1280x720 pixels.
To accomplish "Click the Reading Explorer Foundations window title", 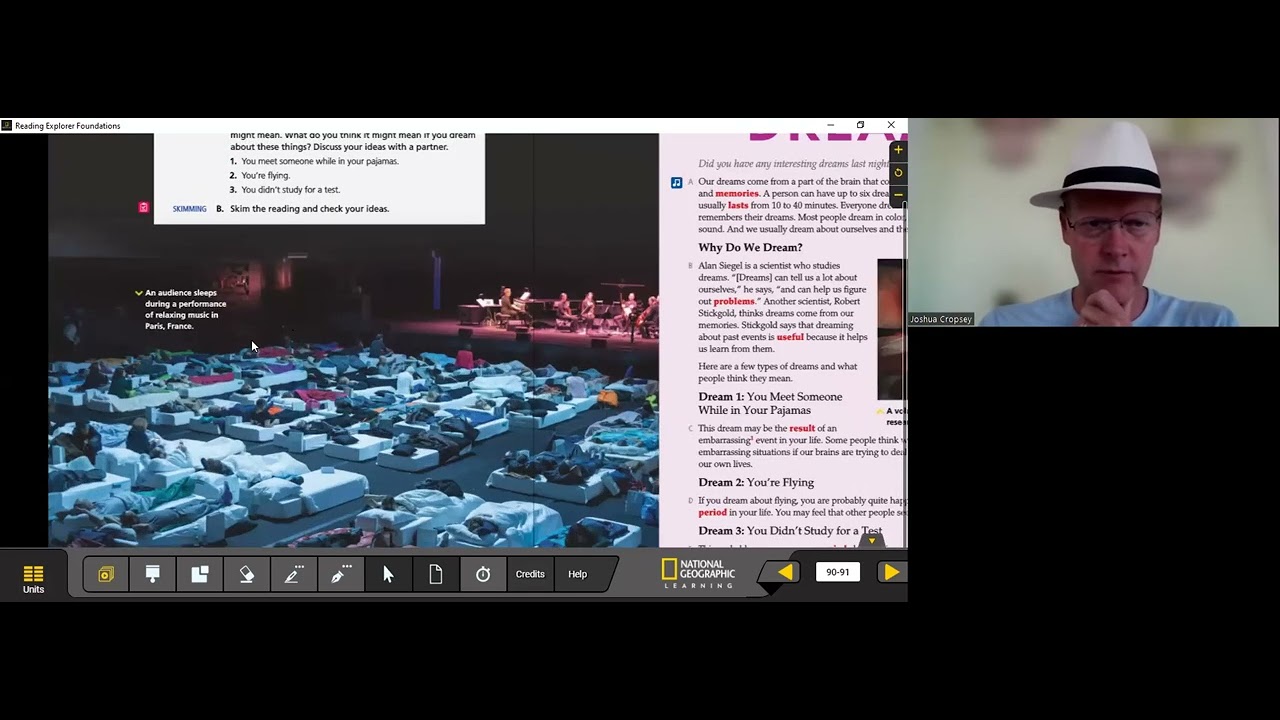I will point(68,126).
